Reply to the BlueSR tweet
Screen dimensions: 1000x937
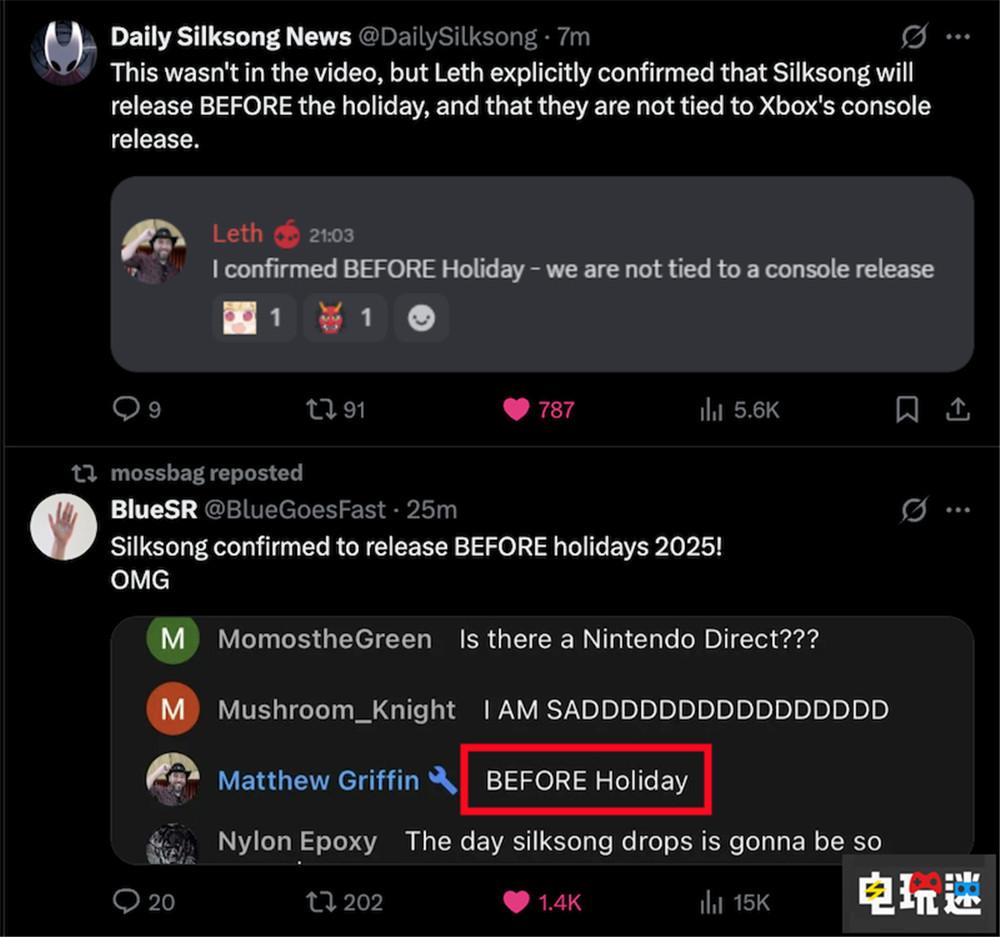127,902
